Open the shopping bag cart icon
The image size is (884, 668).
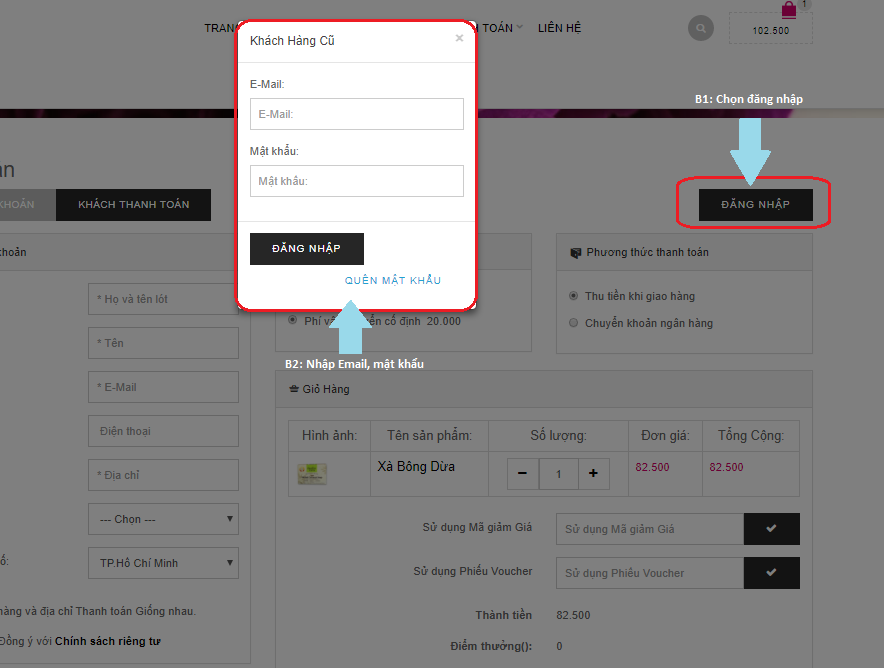(x=789, y=12)
